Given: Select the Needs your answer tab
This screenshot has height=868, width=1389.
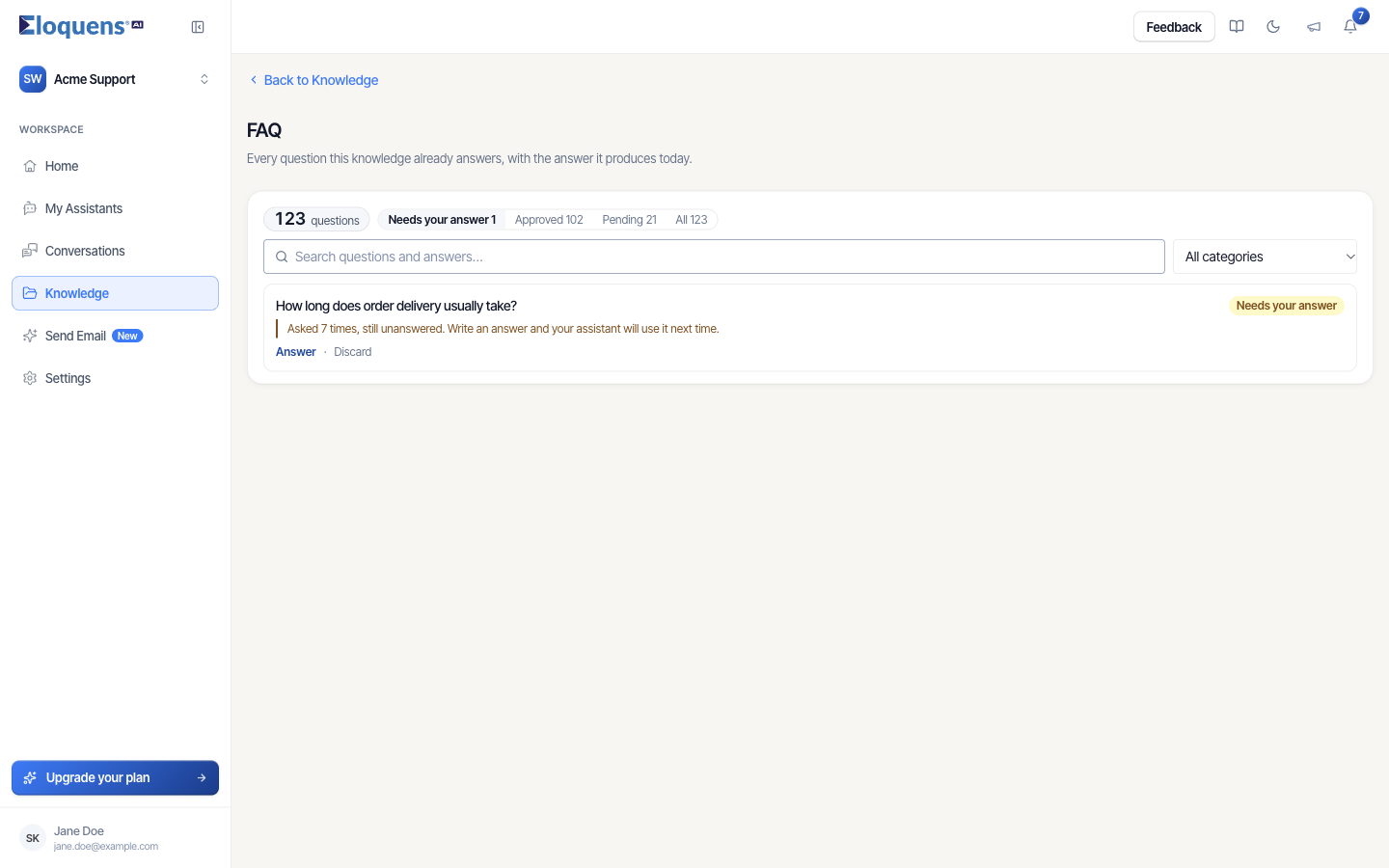Looking at the screenshot, I should [x=442, y=220].
